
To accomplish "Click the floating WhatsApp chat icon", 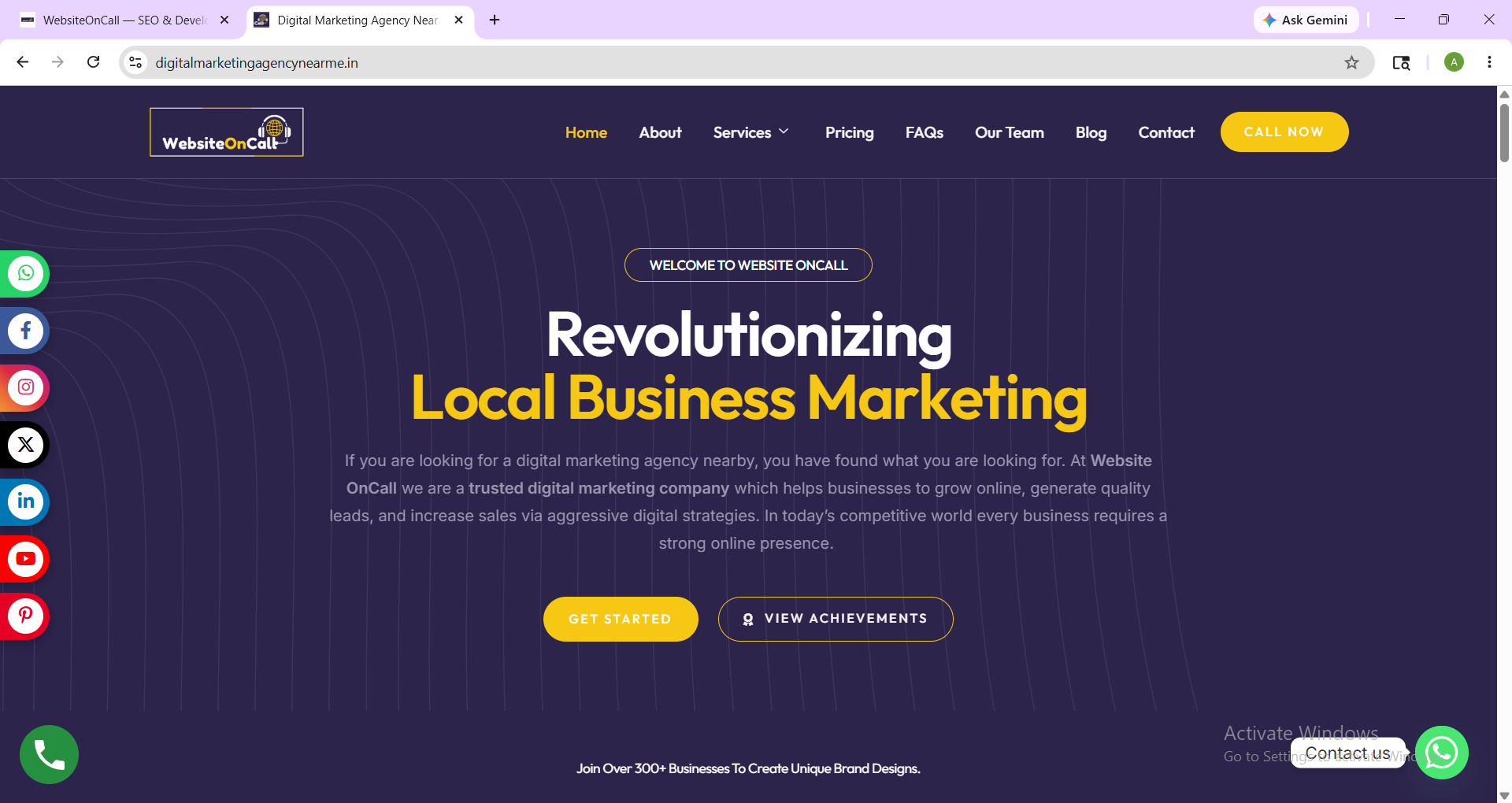I will [1441, 753].
